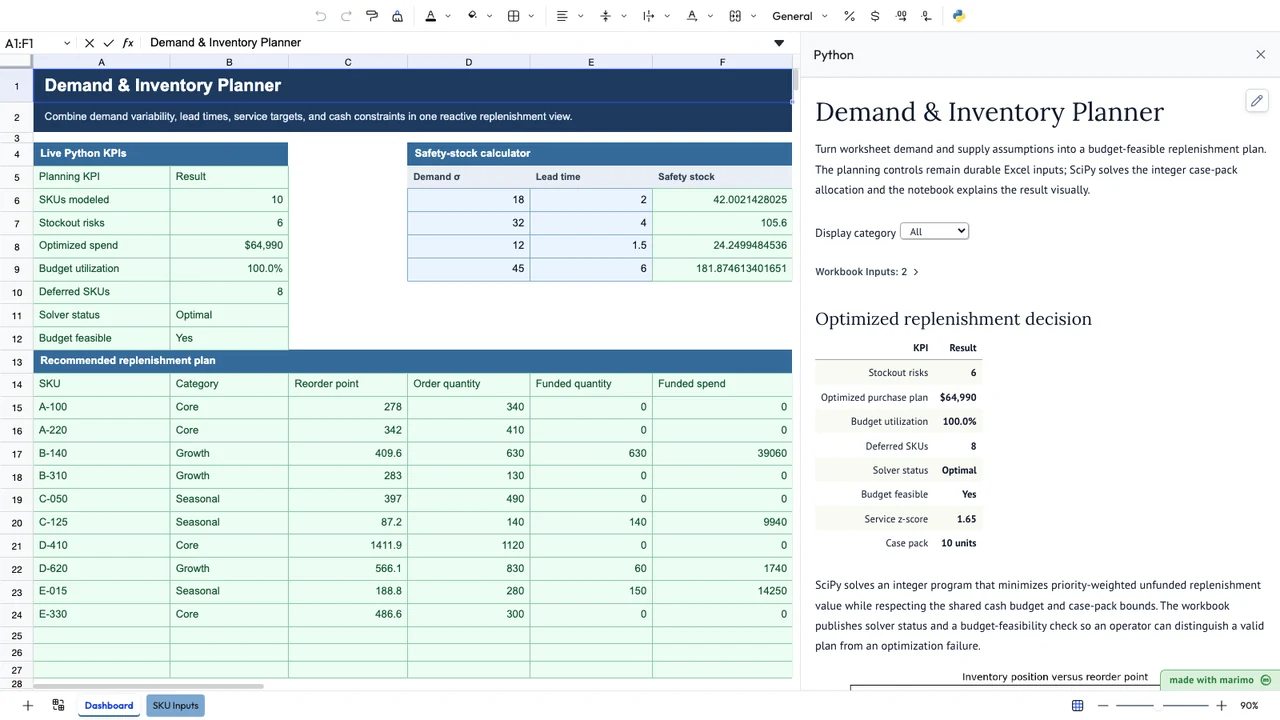Click the formula bar input field
Viewport: 1280px width, 720px height.
tap(458, 43)
